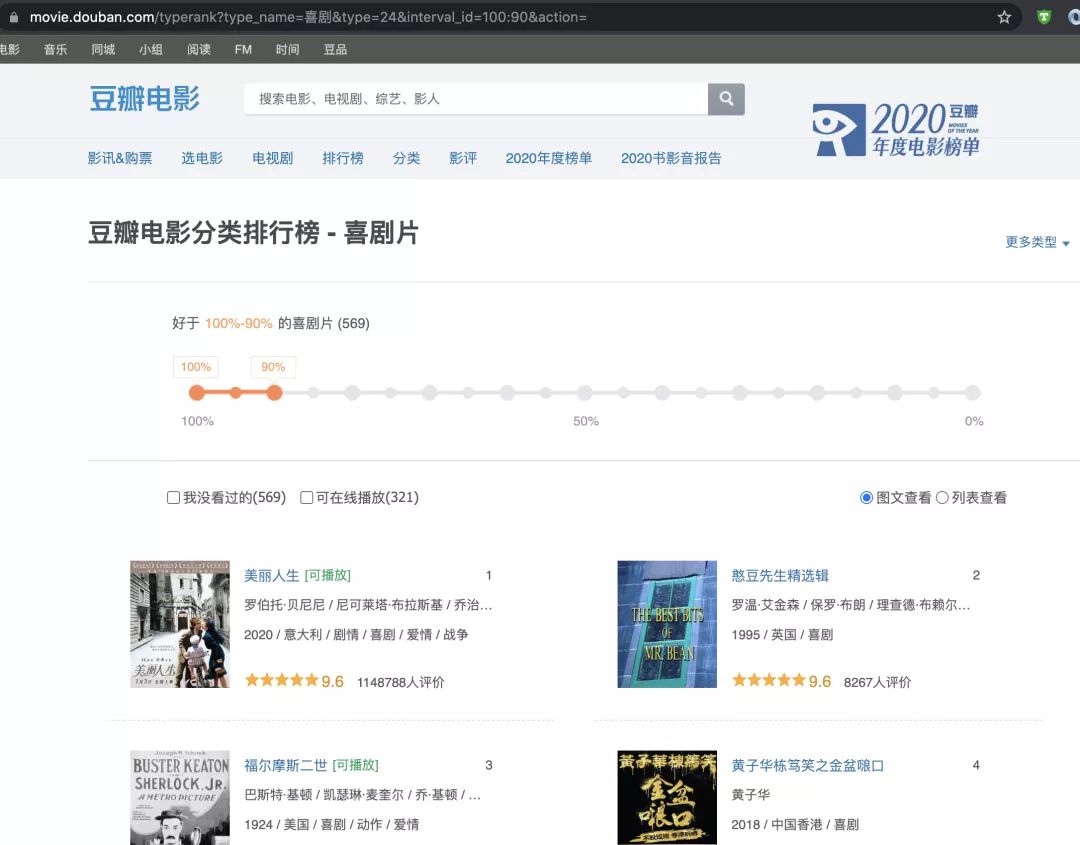Image resolution: width=1080 pixels, height=845 pixels.
Task: Check 可在线播放(321) checkbox
Action: point(307,497)
